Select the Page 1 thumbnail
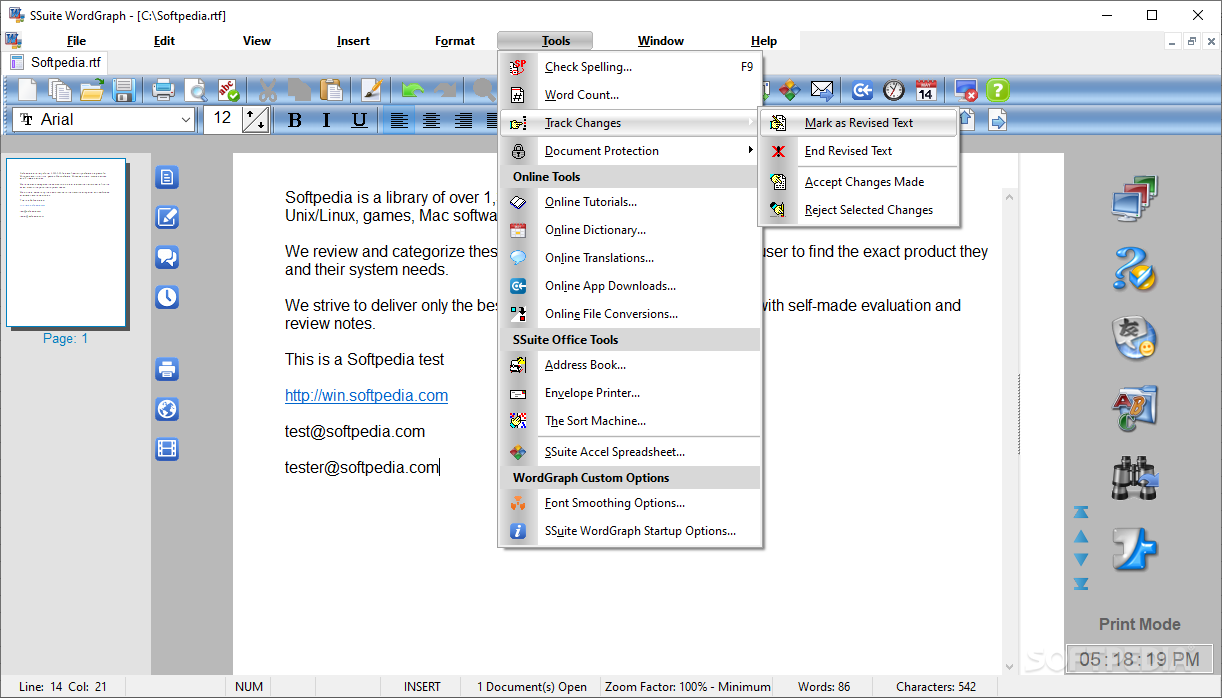This screenshot has height=698, width=1222. (x=66, y=243)
